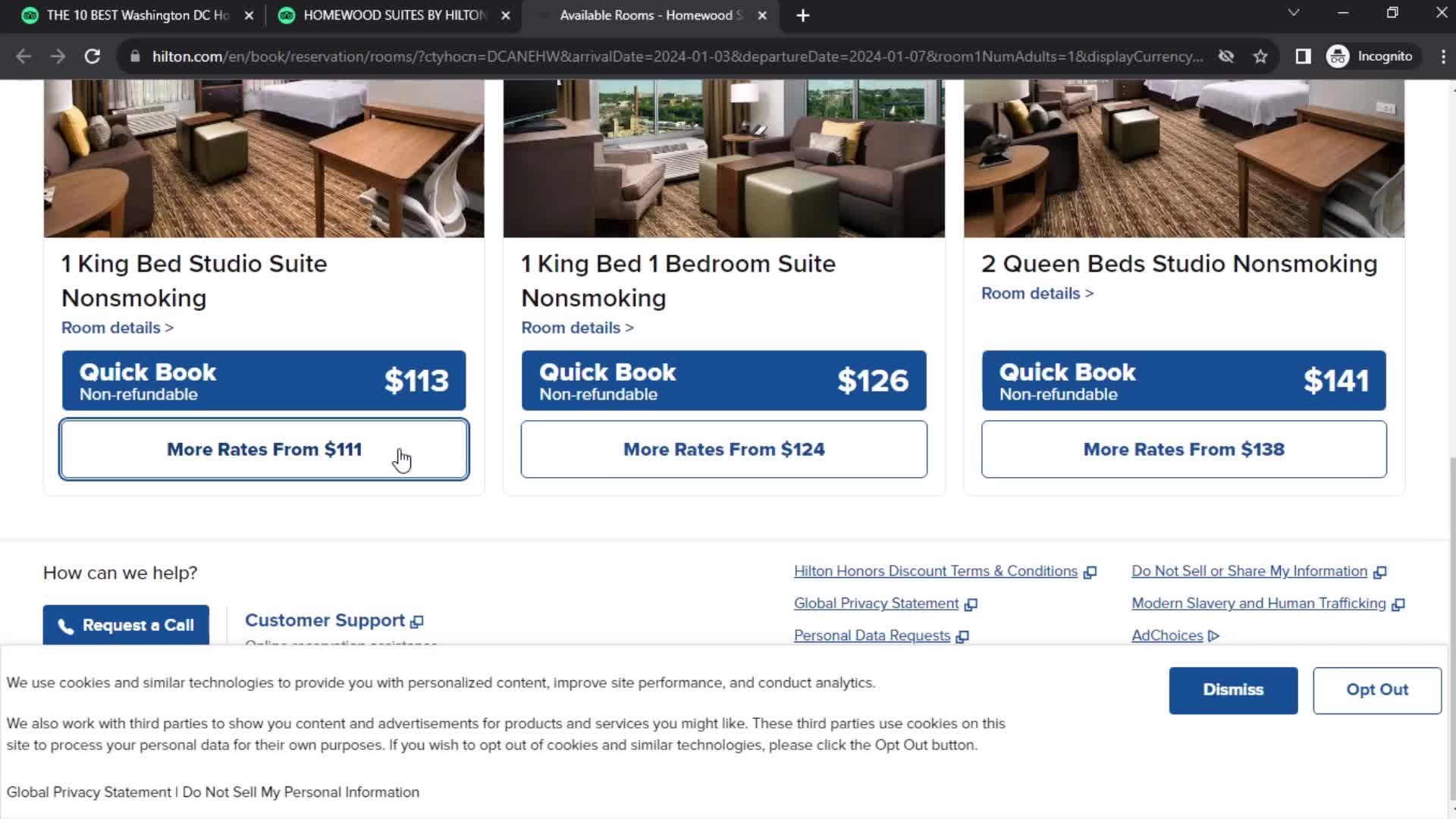Dismiss the cookie consent banner
Image resolution: width=1456 pixels, height=819 pixels.
(1234, 689)
